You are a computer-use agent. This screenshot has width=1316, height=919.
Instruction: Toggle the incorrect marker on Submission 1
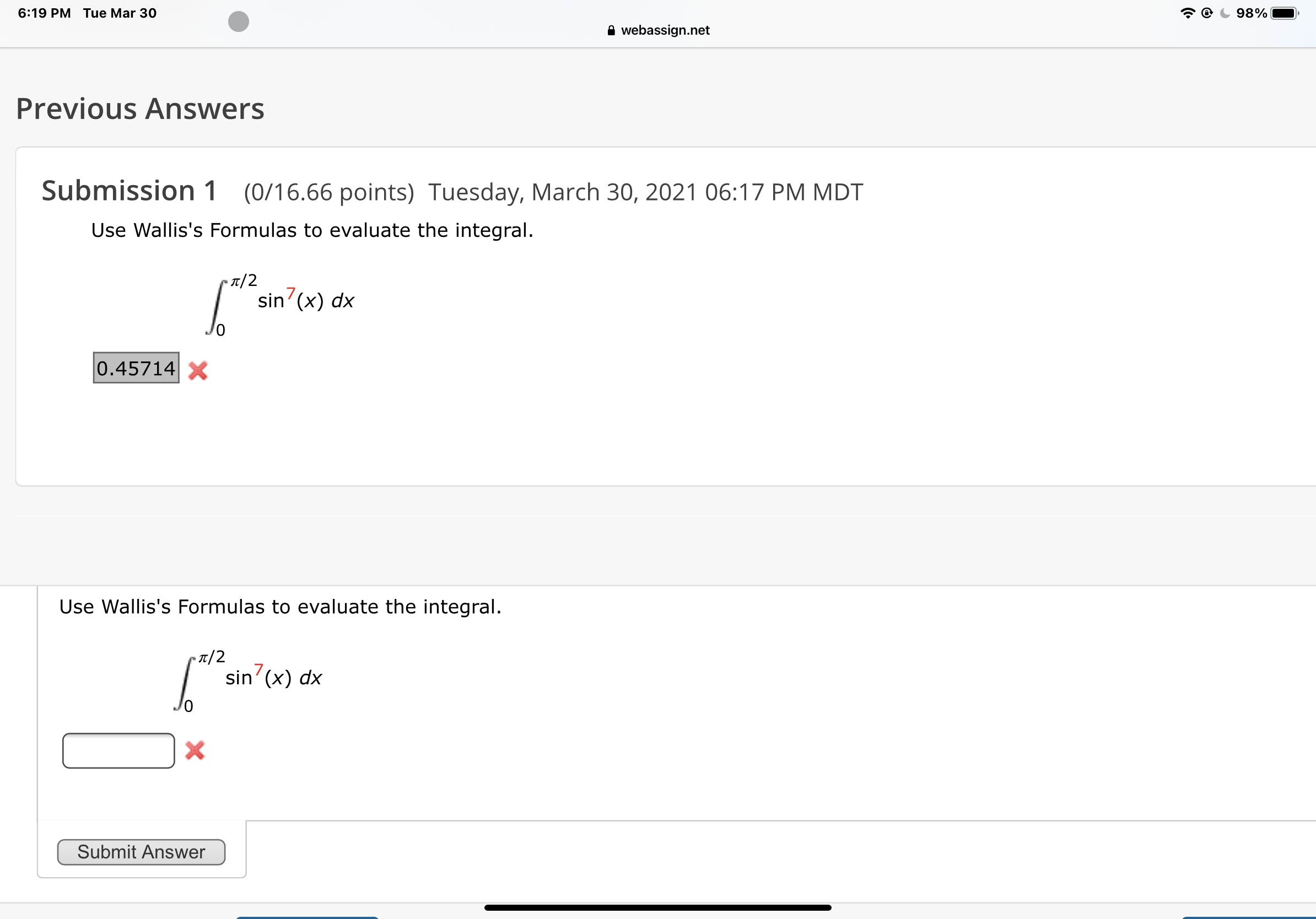point(197,371)
